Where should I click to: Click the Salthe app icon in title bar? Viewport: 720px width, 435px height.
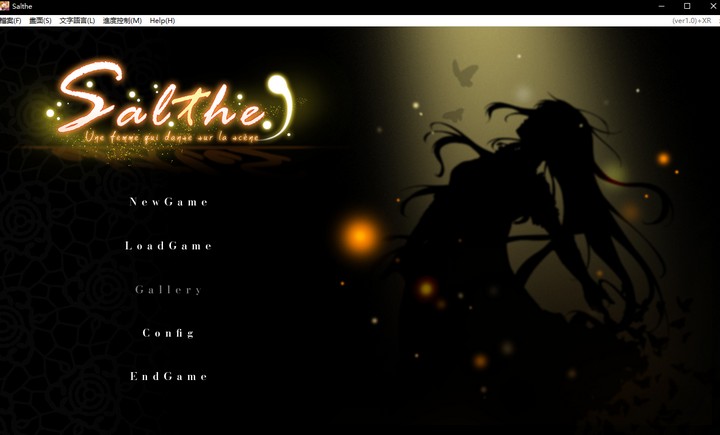coord(5,6)
